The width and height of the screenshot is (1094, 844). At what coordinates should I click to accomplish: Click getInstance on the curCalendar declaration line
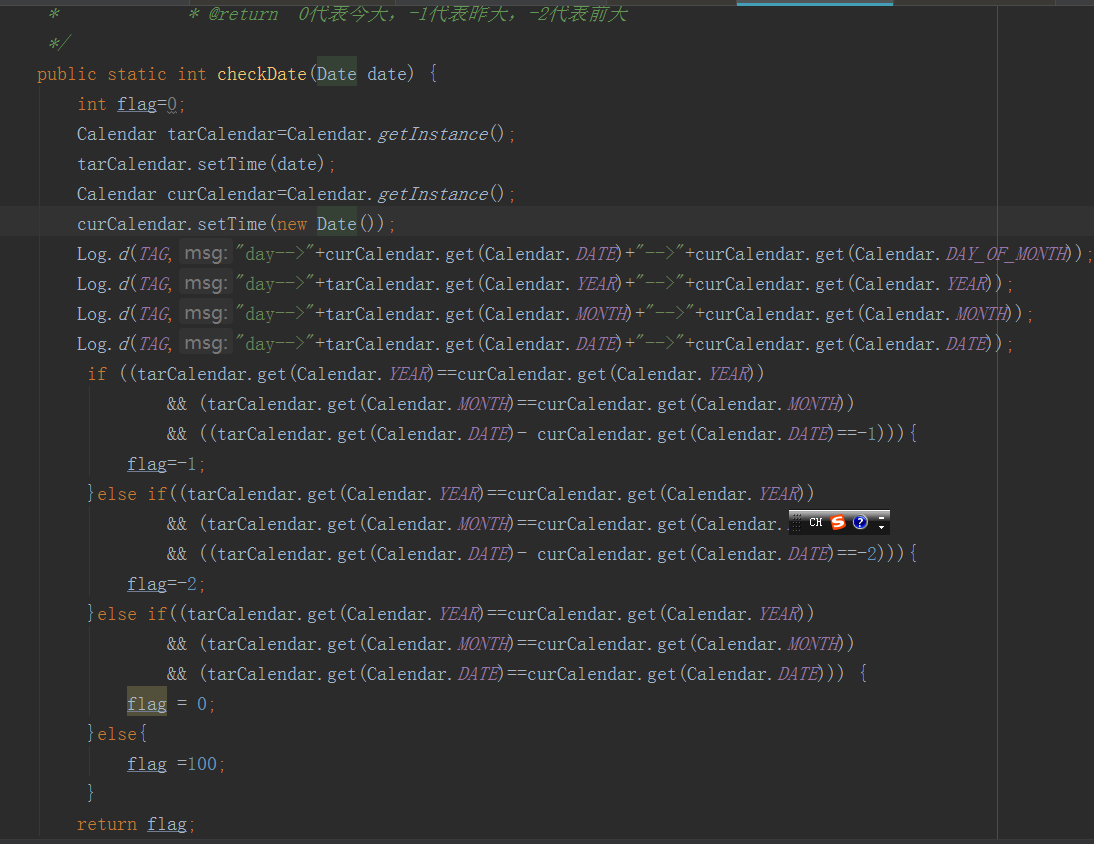tap(433, 194)
